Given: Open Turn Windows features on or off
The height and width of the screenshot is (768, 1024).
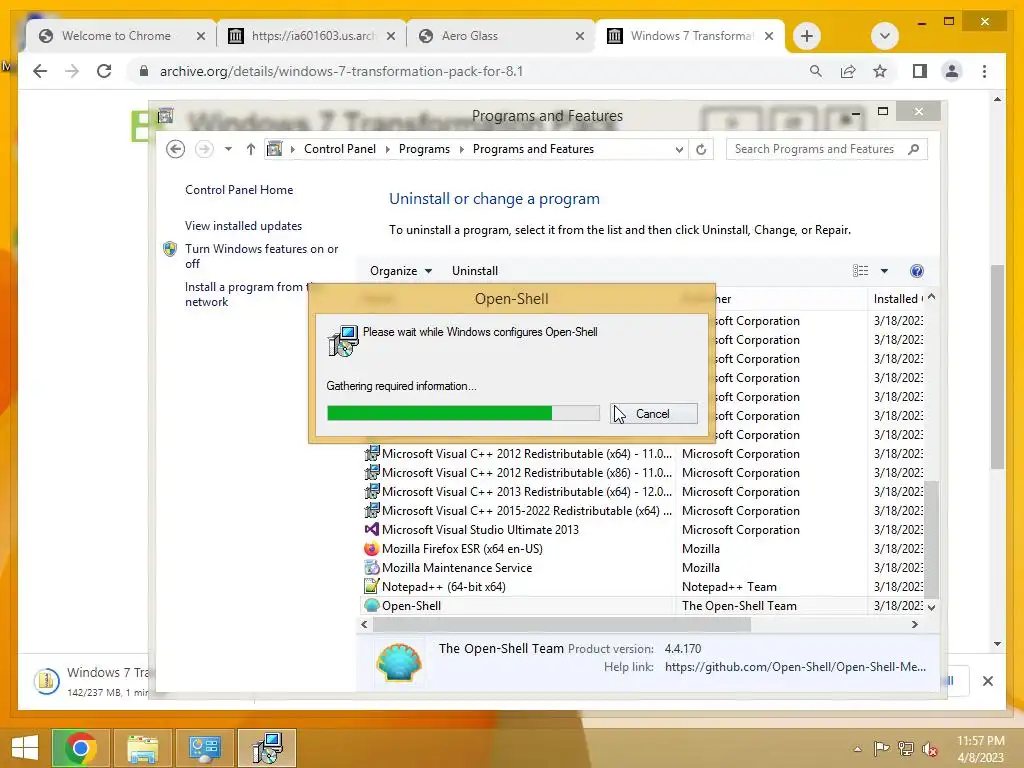Looking at the screenshot, I should pyautogui.click(x=261, y=256).
